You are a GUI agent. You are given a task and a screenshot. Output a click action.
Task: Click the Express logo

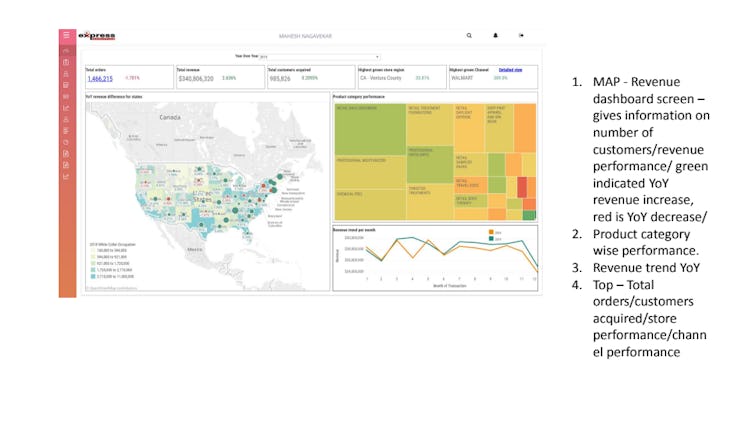click(97, 35)
